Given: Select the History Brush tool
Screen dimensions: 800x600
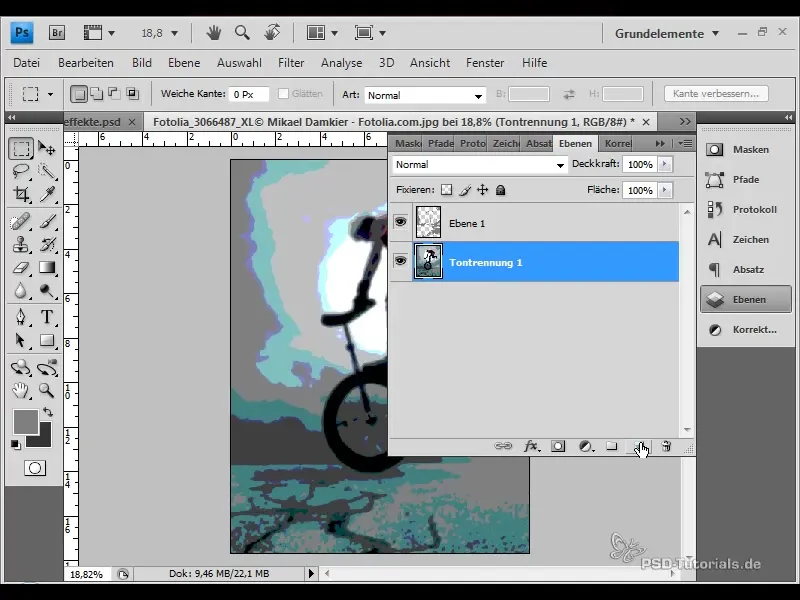Looking at the screenshot, I should pos(47,245).
